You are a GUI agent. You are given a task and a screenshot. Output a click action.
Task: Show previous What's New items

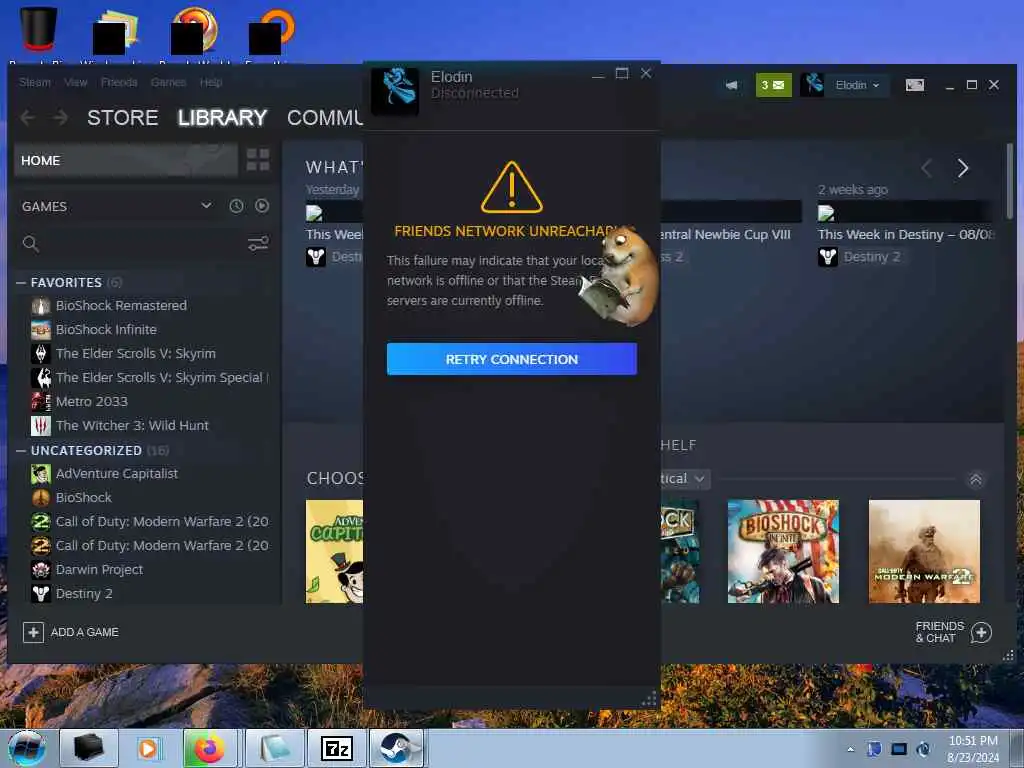click(926, 168)
